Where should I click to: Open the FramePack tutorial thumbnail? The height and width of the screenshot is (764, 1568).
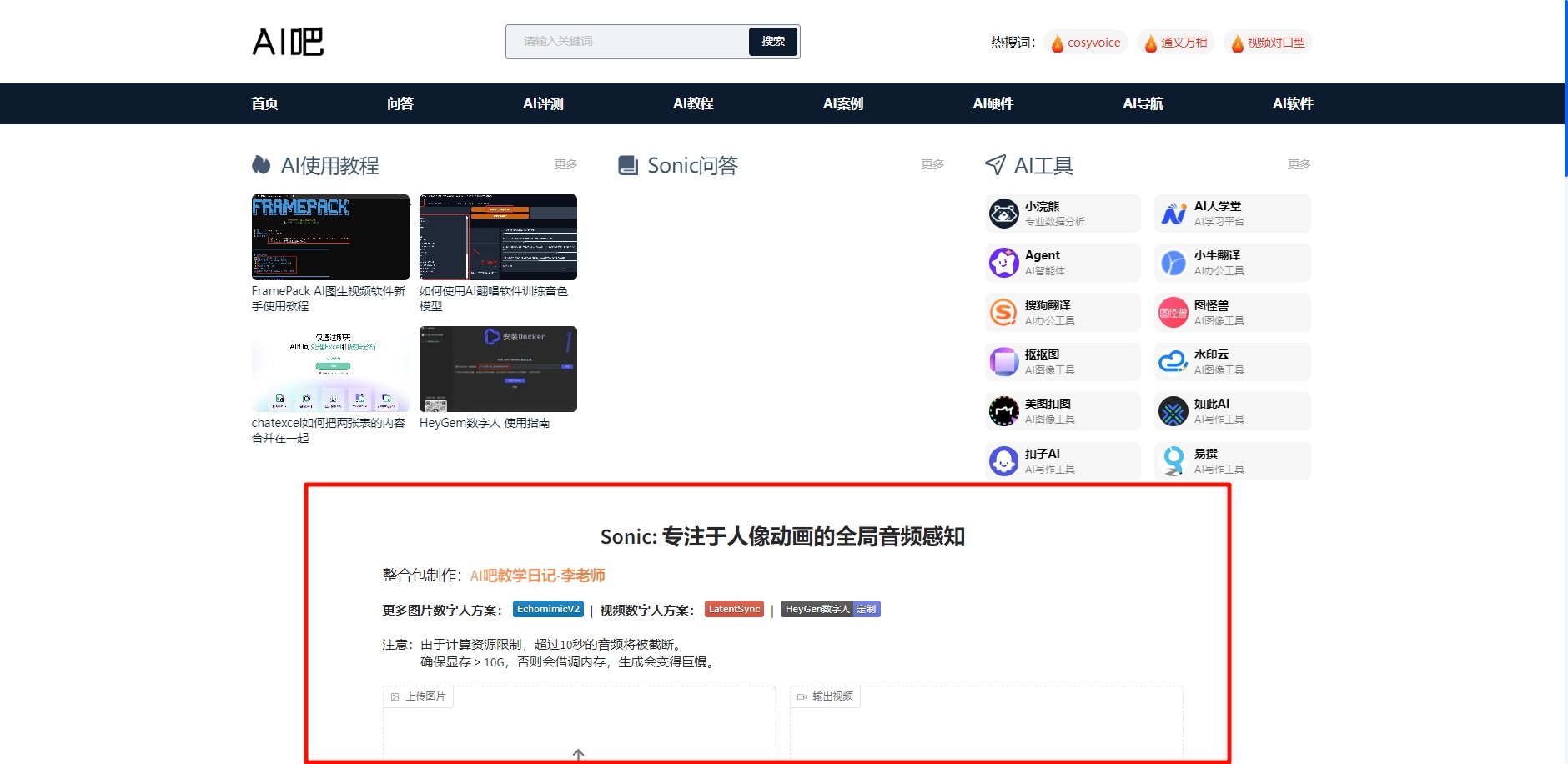tap(329, 237)
